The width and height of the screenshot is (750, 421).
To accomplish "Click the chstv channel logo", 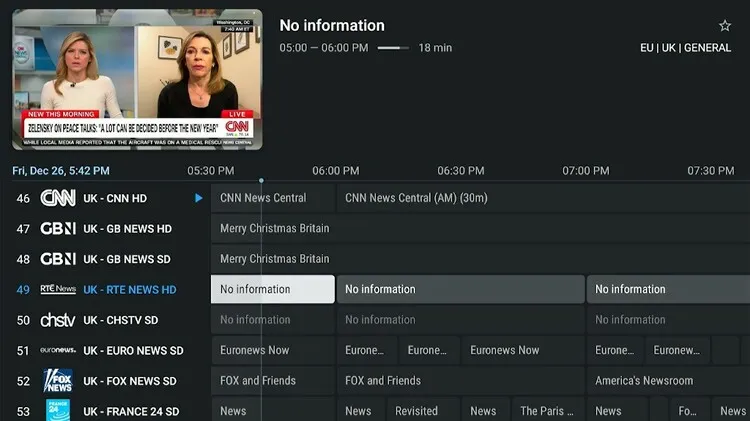I will coord(58,320).
